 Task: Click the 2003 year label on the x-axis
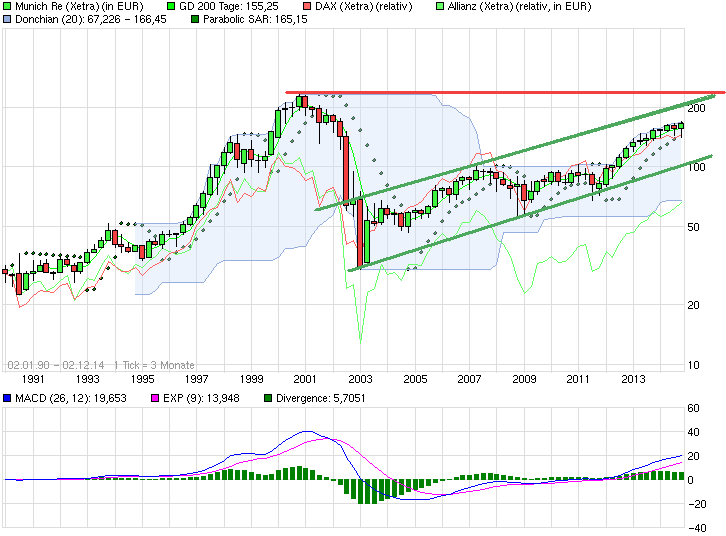coord(360,379)
